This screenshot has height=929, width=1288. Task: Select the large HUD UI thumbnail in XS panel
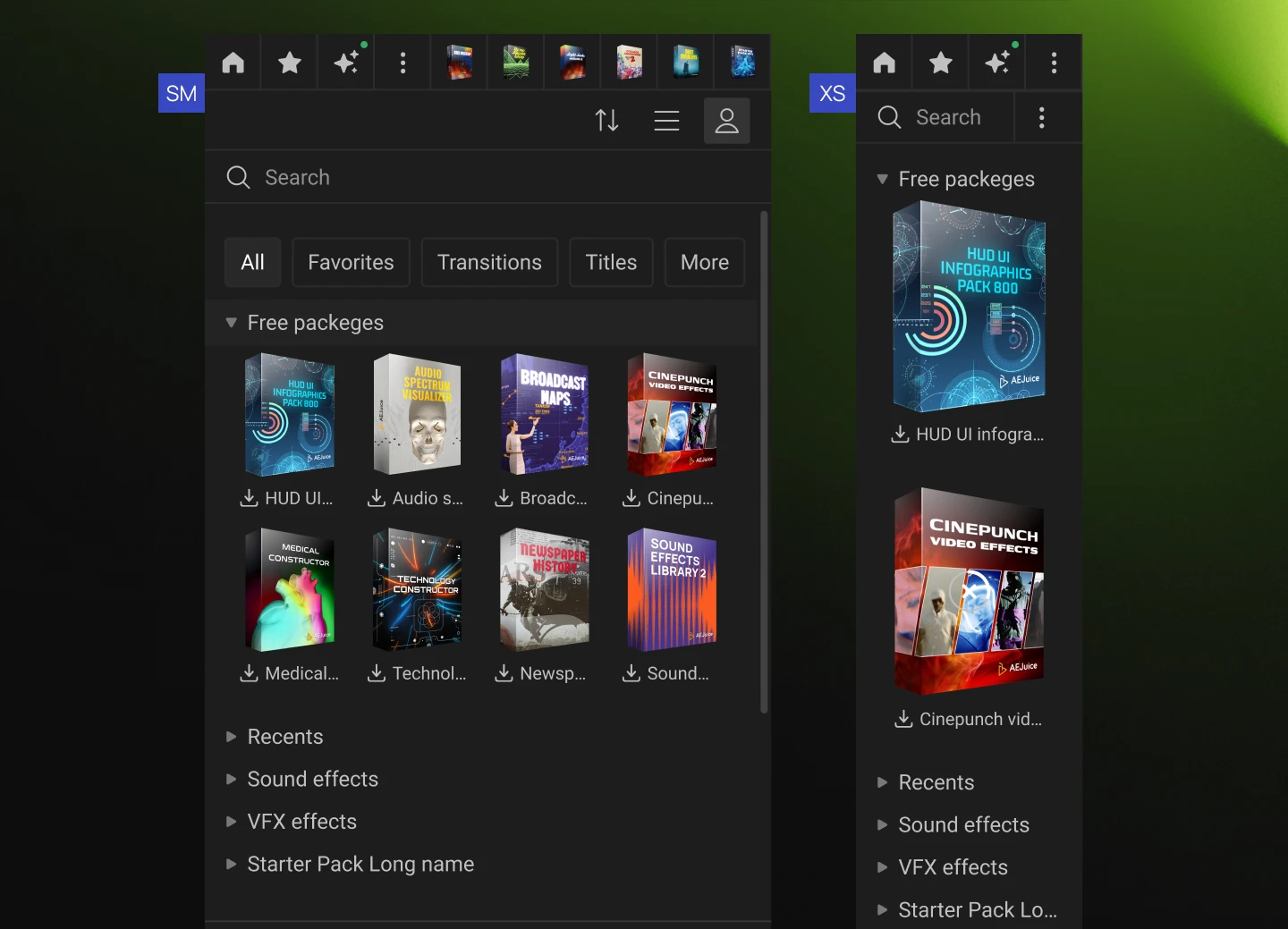[970, 307]
